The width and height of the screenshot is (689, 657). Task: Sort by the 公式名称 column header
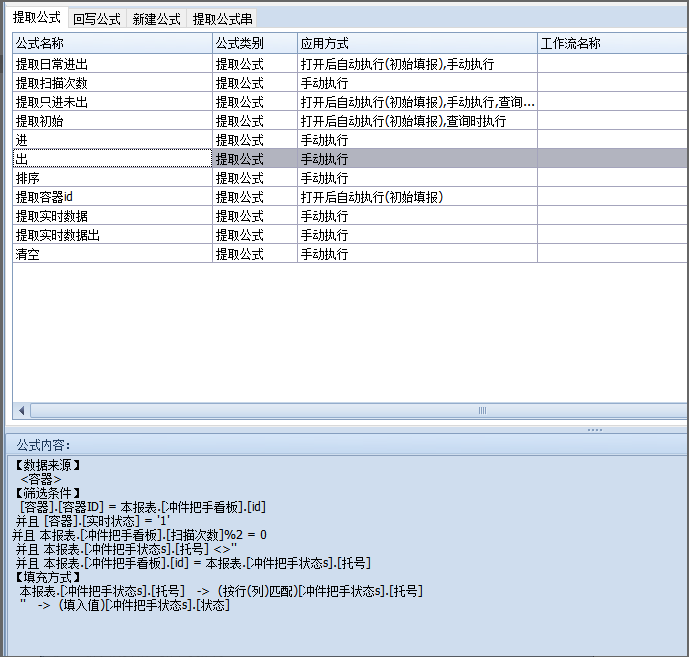pyautogui.click(x=112, y=43)
